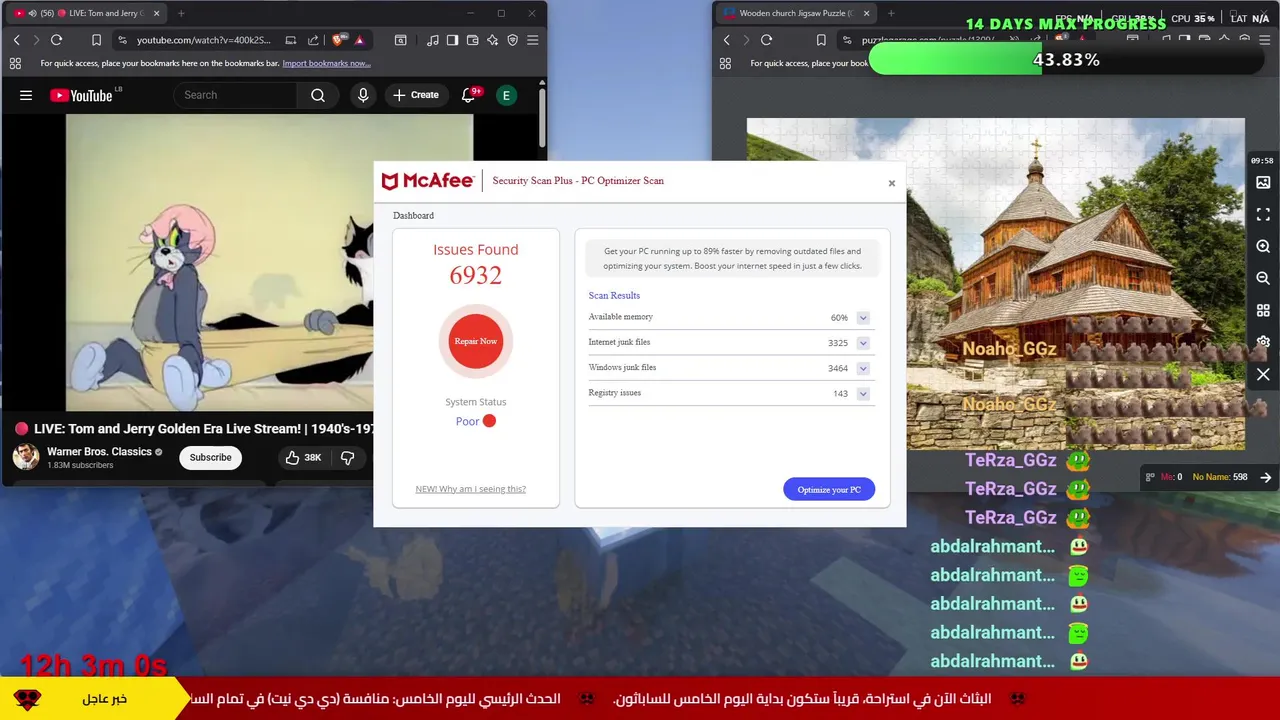1280x720 pixels.
Task: Open the Dashboard item in McAfee
Action: [413, 216]
